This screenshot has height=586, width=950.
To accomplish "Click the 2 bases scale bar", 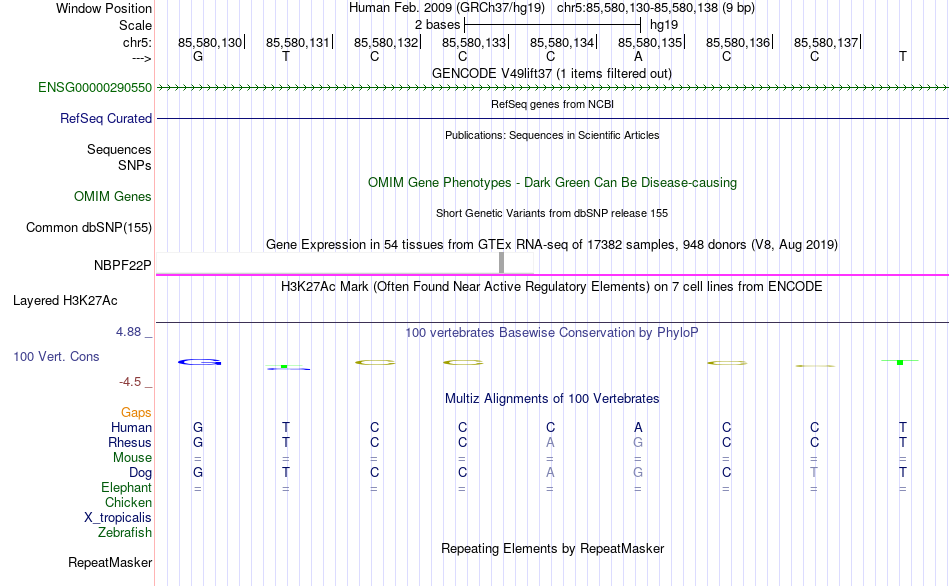I will tap(552, 25).
